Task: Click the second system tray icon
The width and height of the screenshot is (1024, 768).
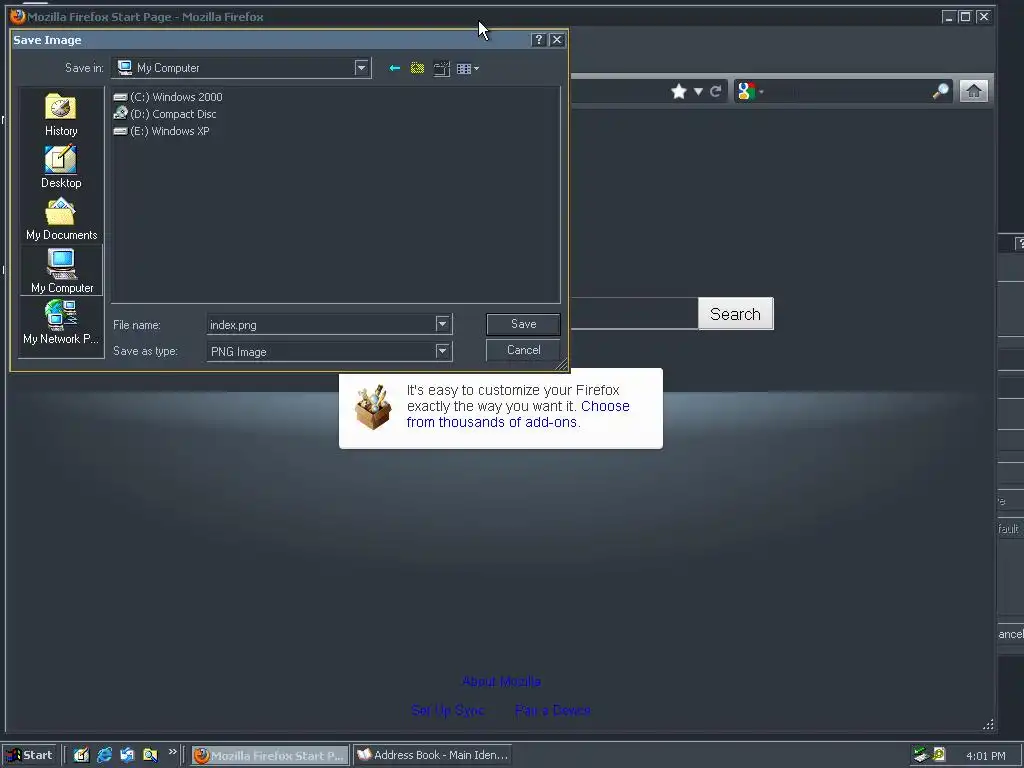Action: click(x=938, y=755)
